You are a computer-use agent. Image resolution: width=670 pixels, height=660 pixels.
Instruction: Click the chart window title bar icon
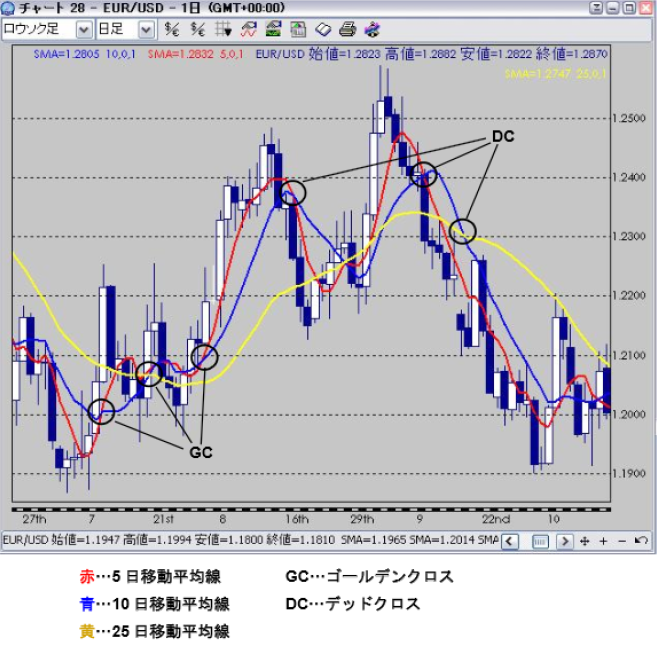pyautogui.click(x=10, y=8)
